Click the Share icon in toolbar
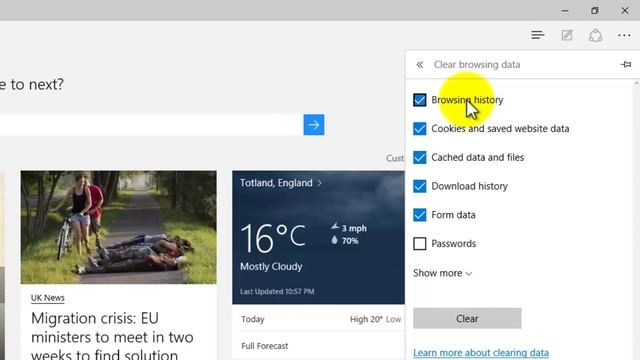 596,35
